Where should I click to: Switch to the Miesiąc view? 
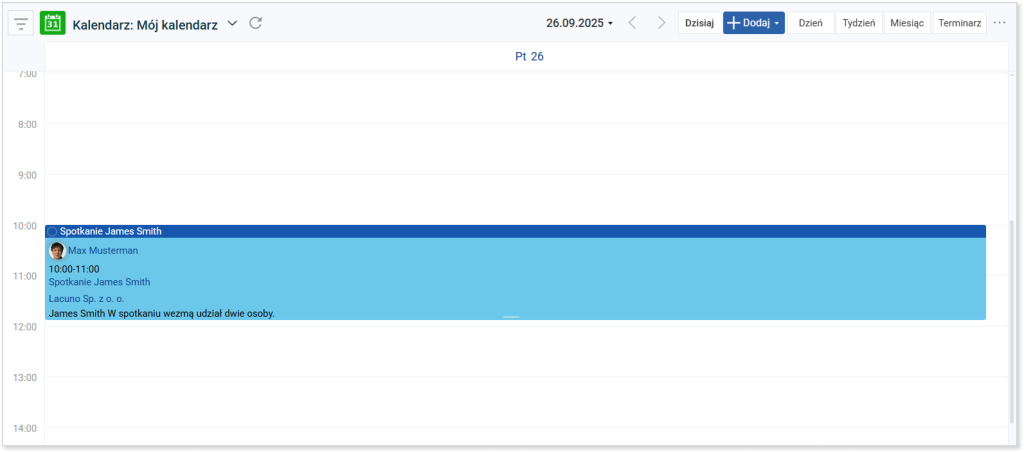tap(907, 23)
